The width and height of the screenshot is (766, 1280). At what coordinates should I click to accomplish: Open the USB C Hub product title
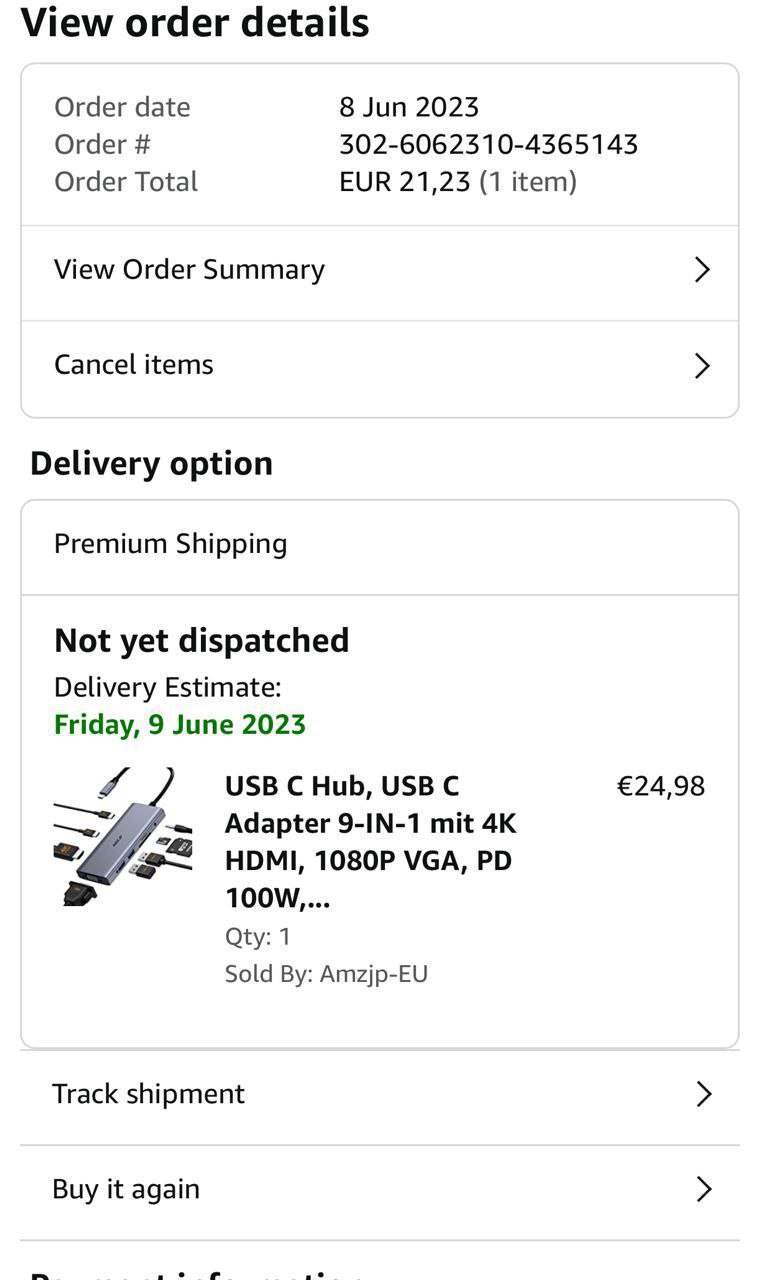370,842
